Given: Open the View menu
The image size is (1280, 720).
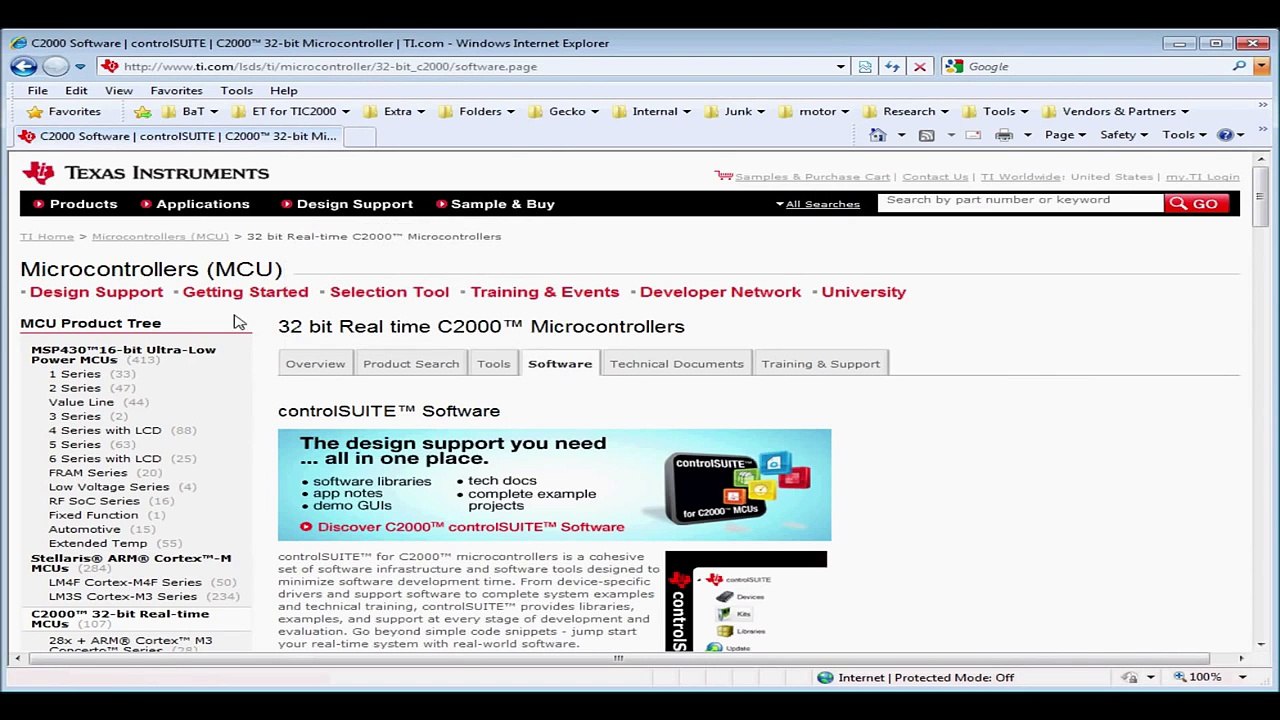Looking at the screenshot, I should 118,90.
